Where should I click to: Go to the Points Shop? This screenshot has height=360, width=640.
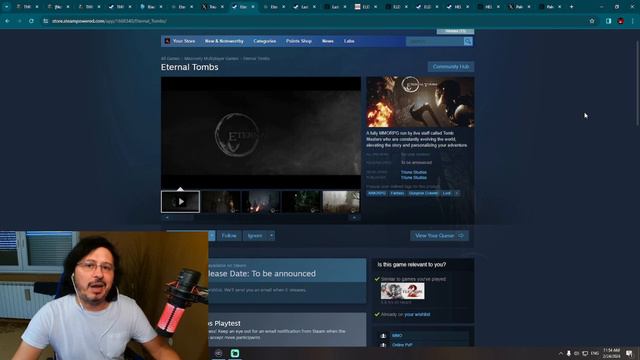(x=299, y=41)
